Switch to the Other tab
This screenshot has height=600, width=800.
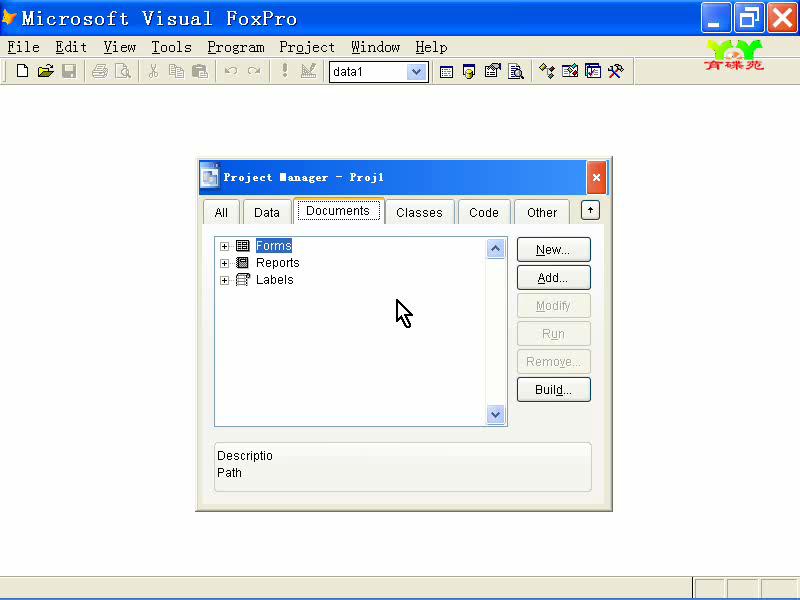pyautogui.click(x=542, y=212)
